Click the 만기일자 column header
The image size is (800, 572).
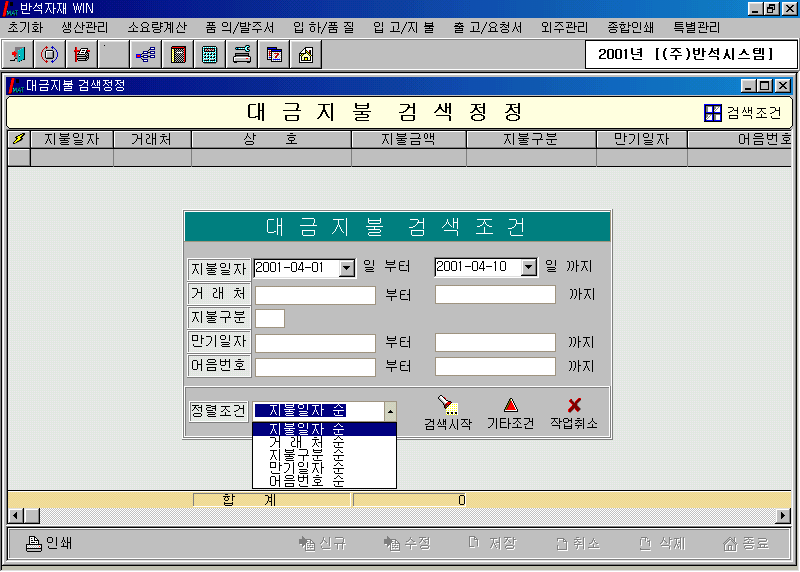[642, 139]
